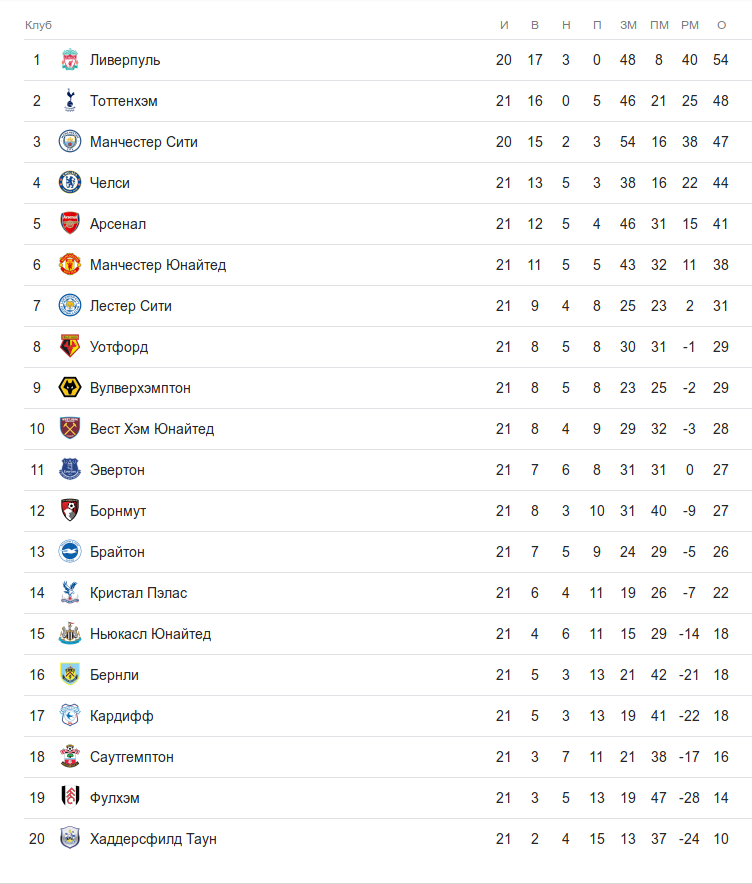Viewport: 752px width, 884px height.
Task: Select the Хаддерсфилд Таун team name
Action: tap(153, 839)
